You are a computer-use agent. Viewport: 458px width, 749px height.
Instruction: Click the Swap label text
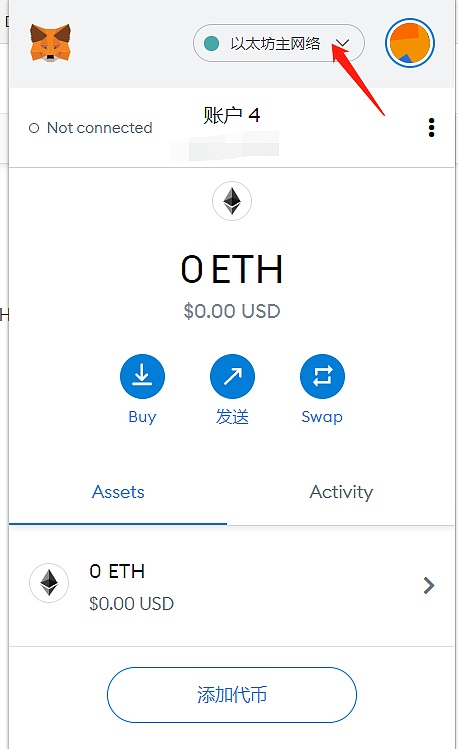pyautogui.click(x=322, y=417)
